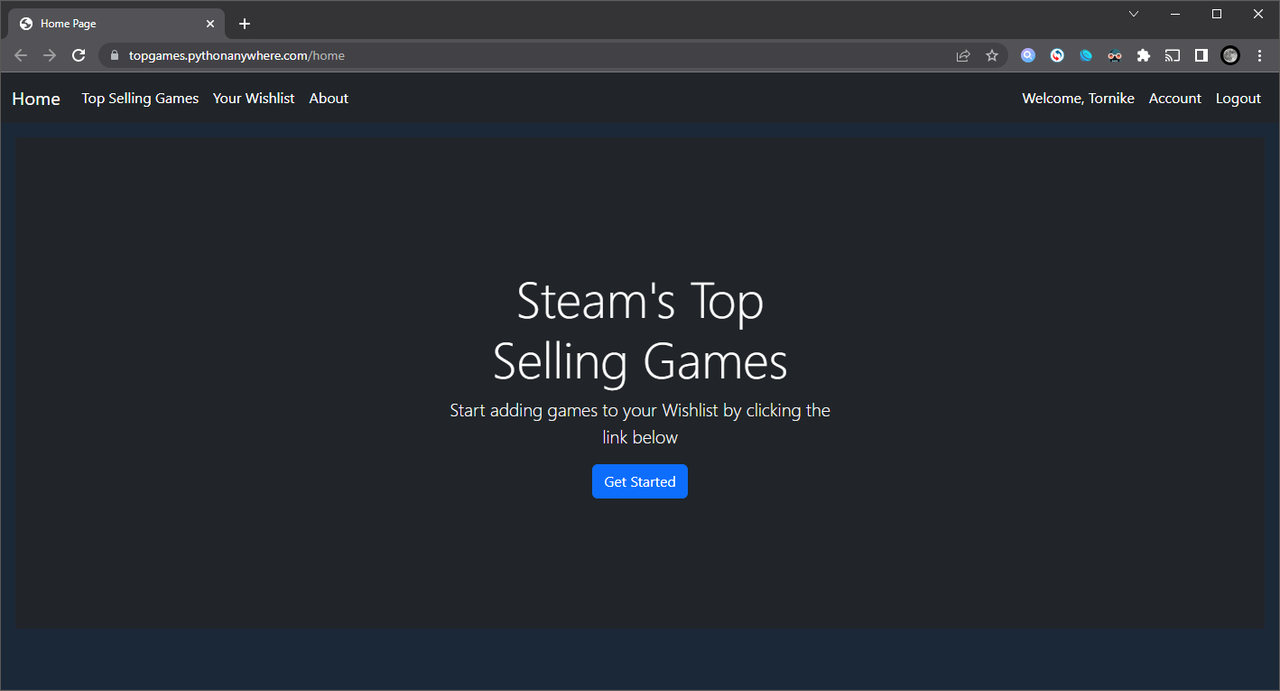Toggle the browser side panel icon
Screen dimensions: 1280x691
(x=1201, y=56)
